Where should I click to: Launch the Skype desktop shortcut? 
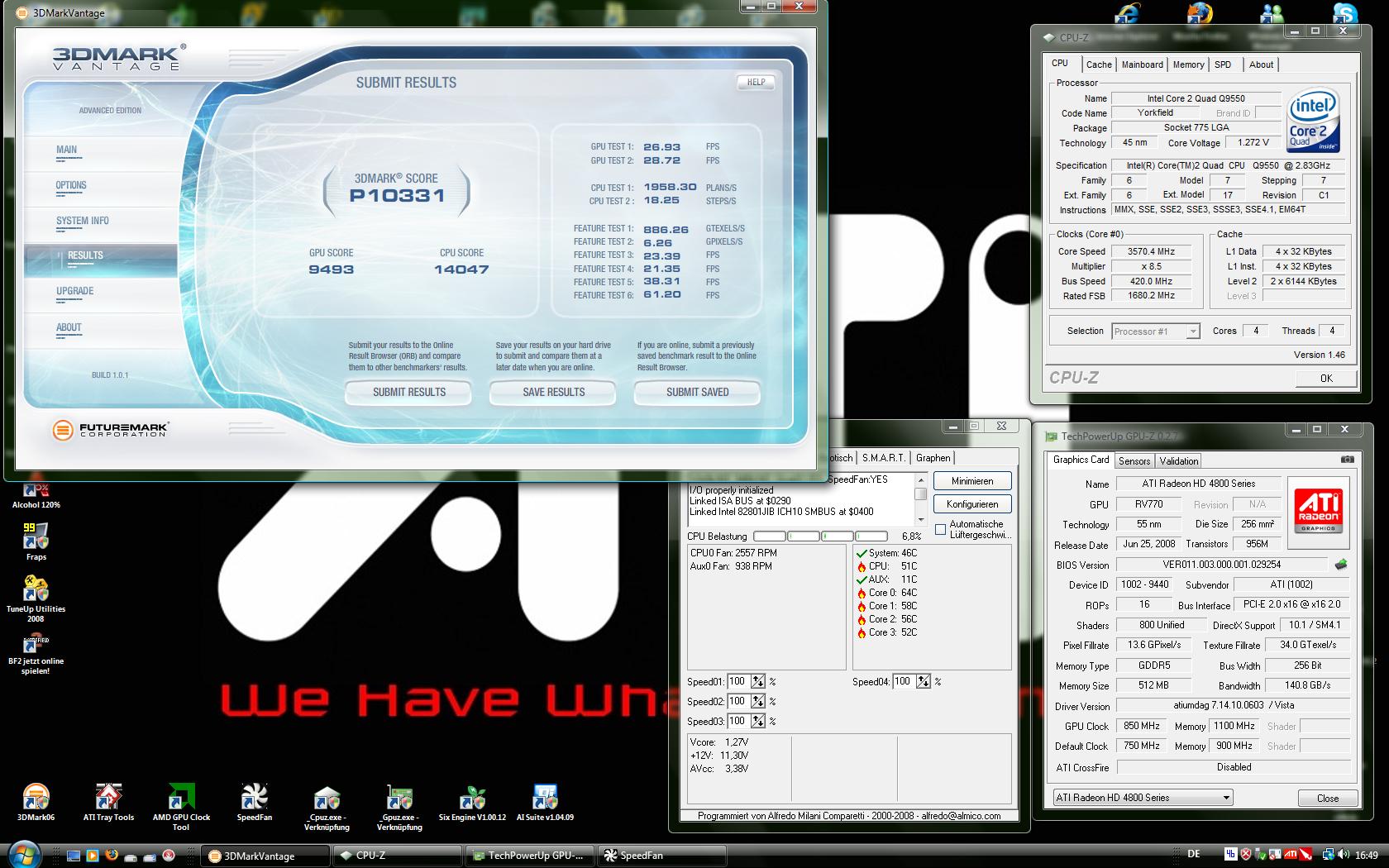click(1344, 13)
